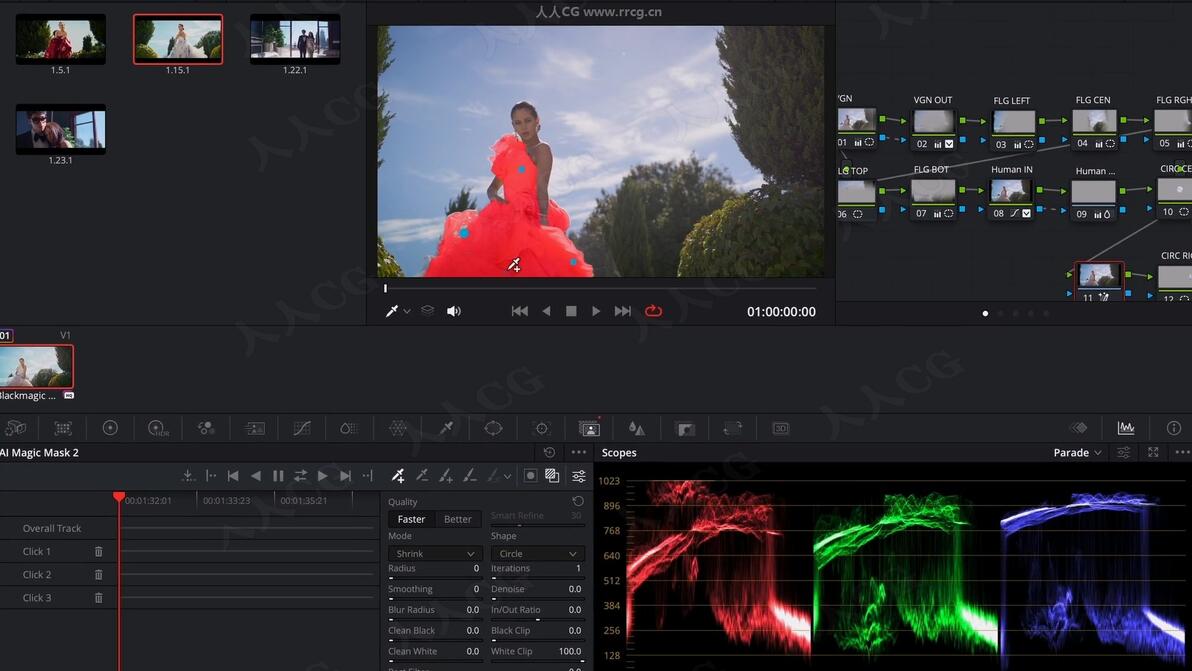This screenshot has height=671, width=1192.
Task: Delete the Click 1 stroke
Action: point(99,552)
